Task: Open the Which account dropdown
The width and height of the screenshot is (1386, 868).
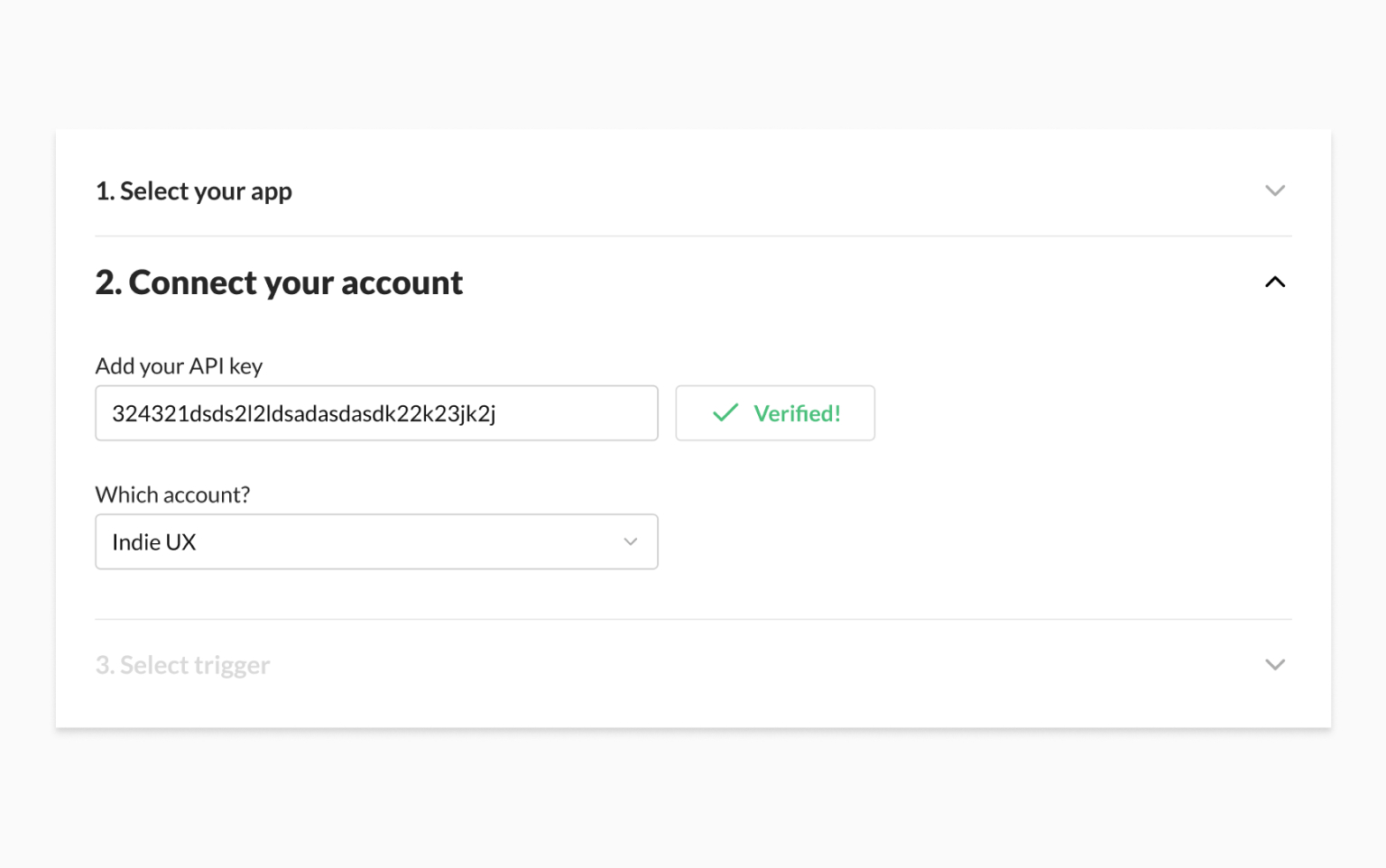Action: pos(376,542)
